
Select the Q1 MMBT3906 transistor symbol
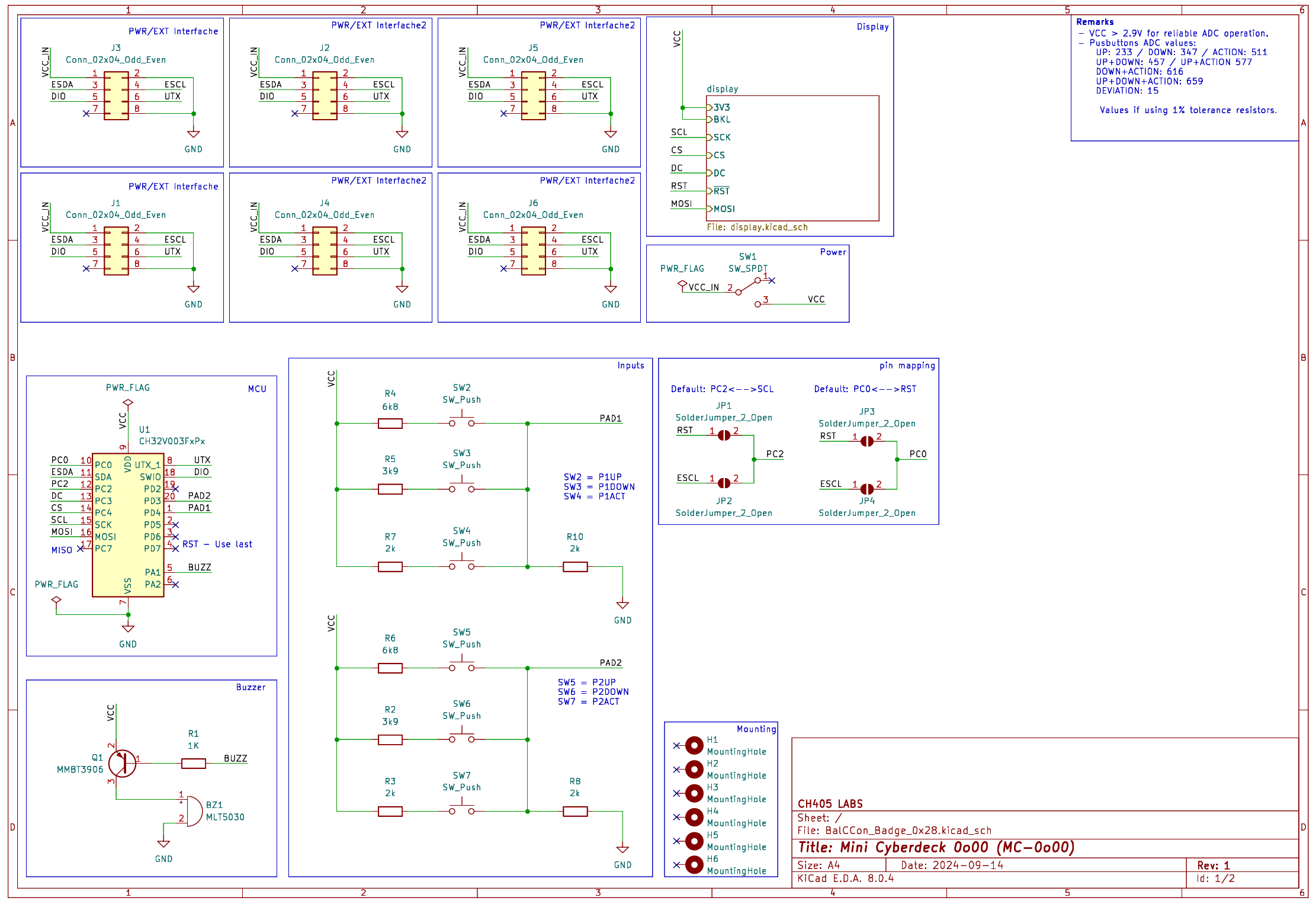pos(122,763)
